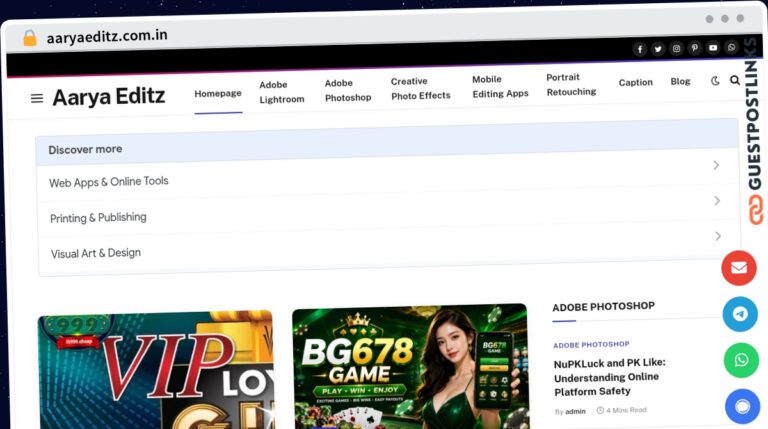Open the VIP article thumbnail
The width and height of the screenshot is (768, 429).
pyautogui.click(x=156, y=370)
